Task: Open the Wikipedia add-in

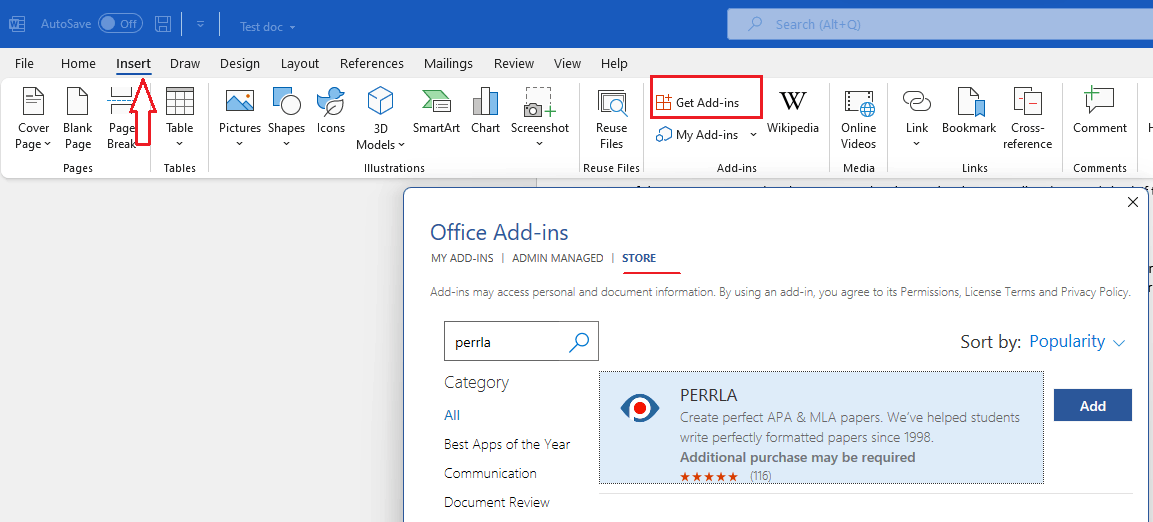Action: tap(793, 112)
